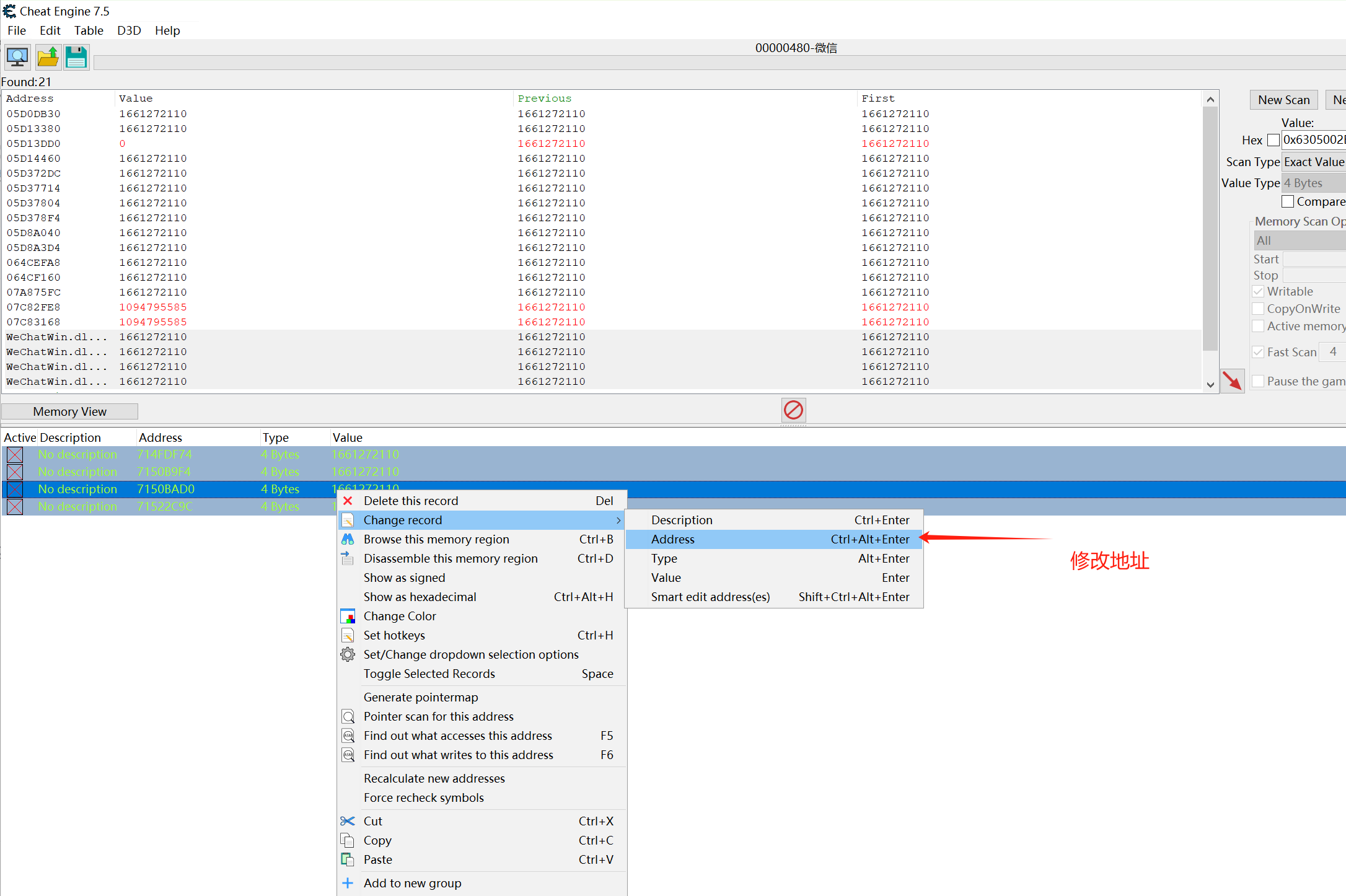Click icon beside Find out what writes

pyautogui.click(x=348, y=755)
